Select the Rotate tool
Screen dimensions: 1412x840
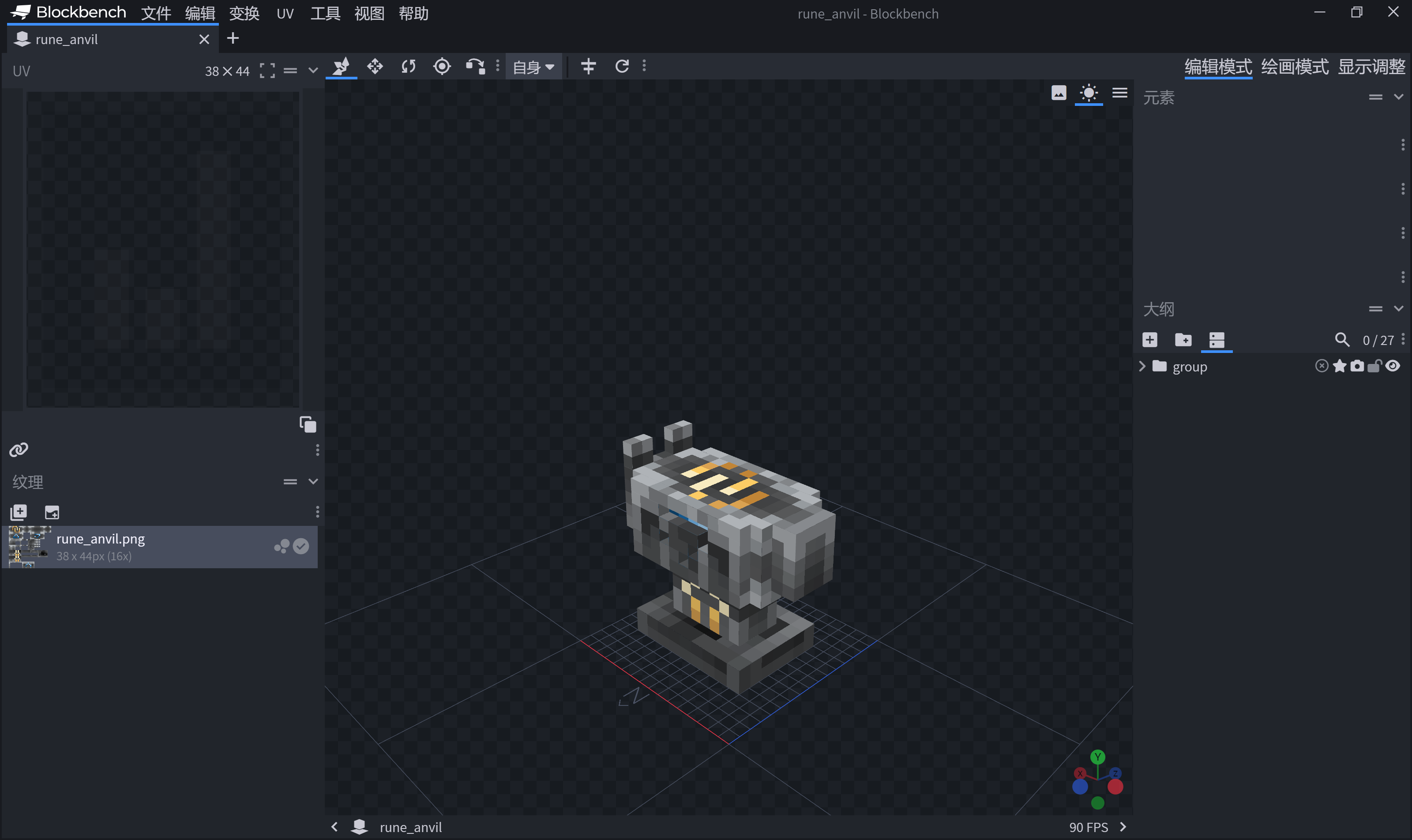coord(408,67)
